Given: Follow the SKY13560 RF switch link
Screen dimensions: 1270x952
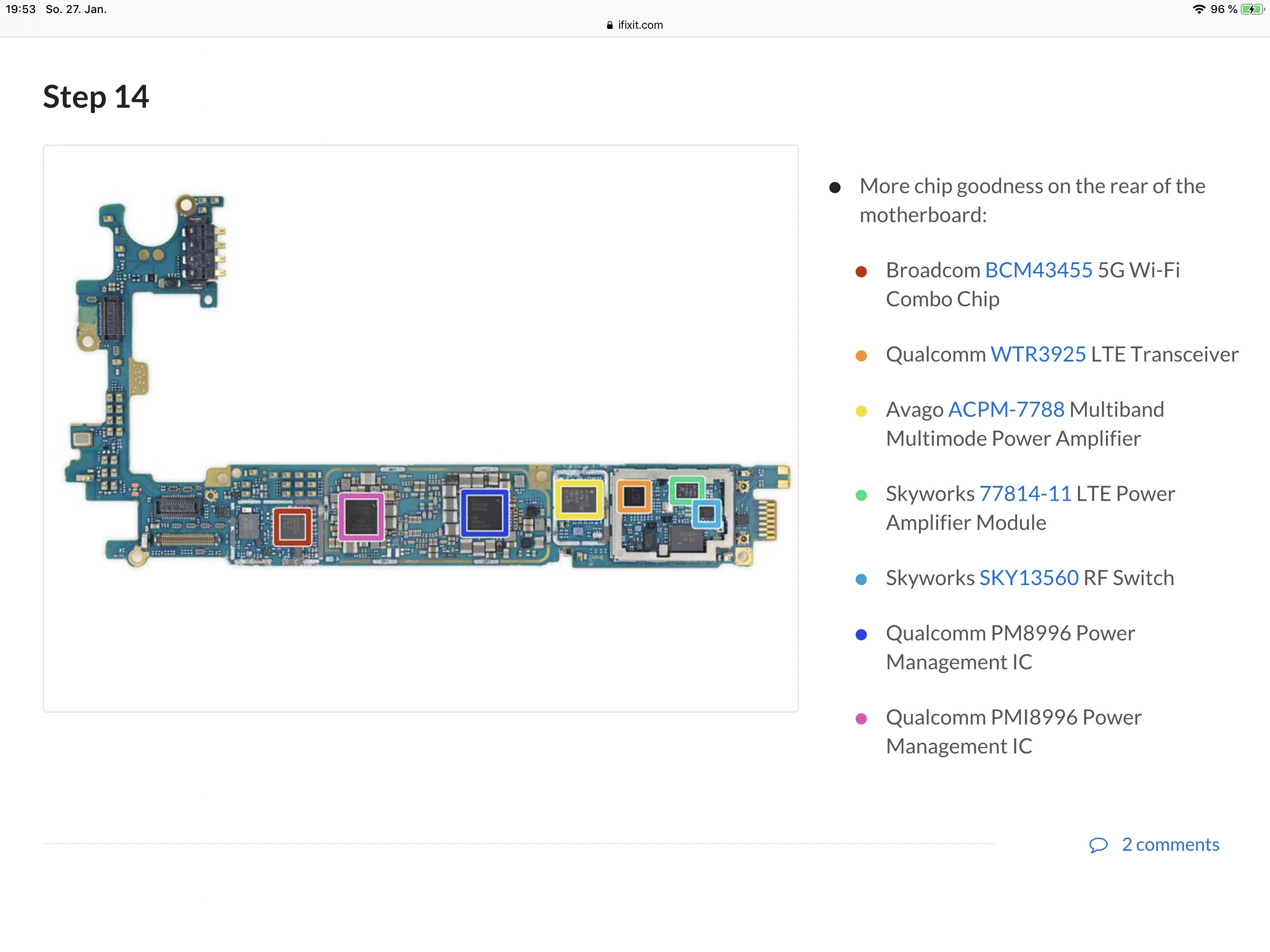Looking at the screenshot, I should coord(1028,578).
